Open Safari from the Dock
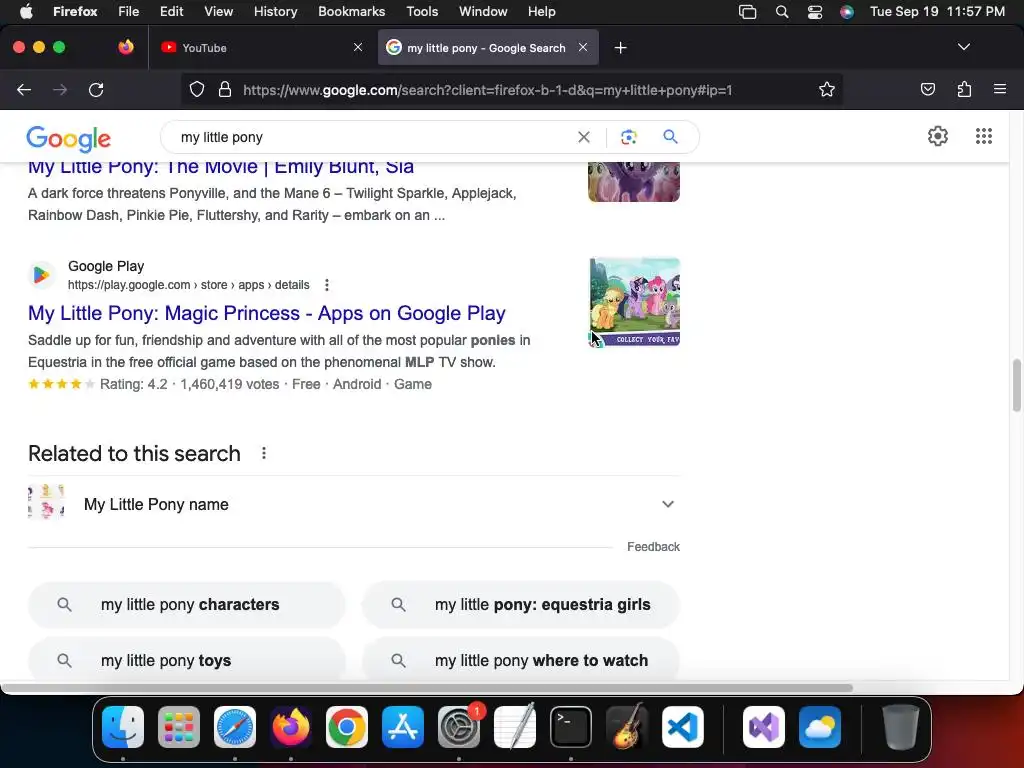 tap(235, 727)
